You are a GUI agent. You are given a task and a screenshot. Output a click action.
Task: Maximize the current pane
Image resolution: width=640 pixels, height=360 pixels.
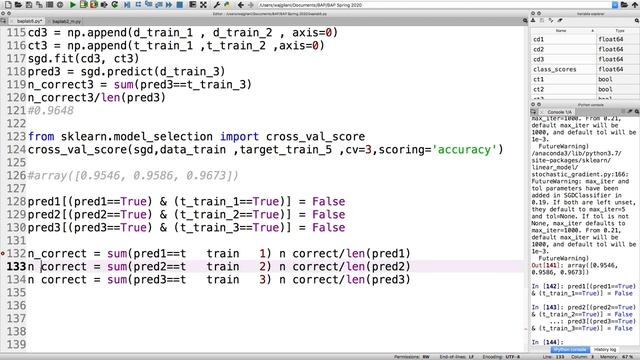tap(193, 5)
